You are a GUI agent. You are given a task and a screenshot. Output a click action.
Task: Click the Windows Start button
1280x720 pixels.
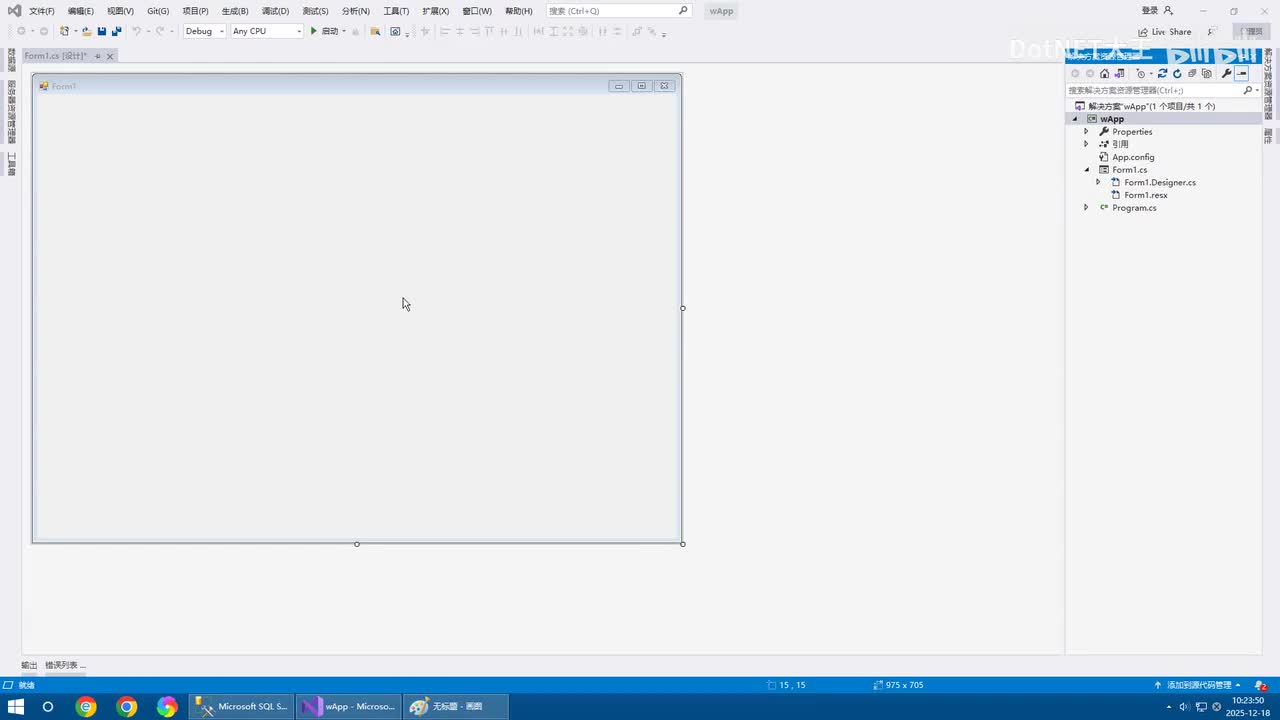pos(15,707)
